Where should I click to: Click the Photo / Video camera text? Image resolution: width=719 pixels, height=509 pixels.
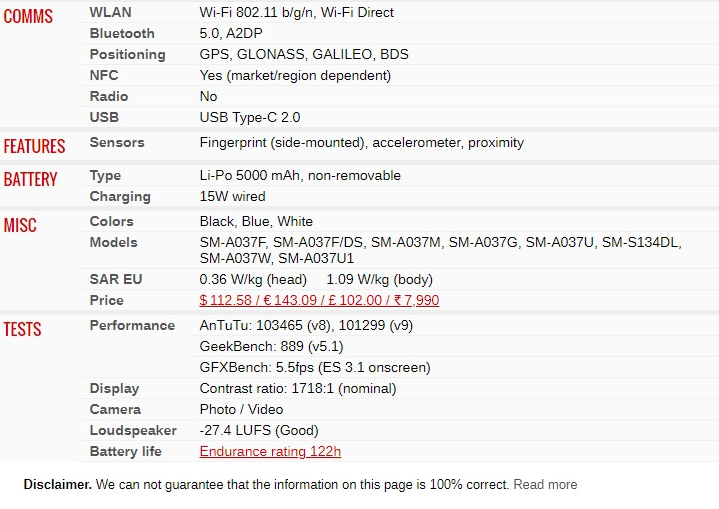click(x=241, y=409)
